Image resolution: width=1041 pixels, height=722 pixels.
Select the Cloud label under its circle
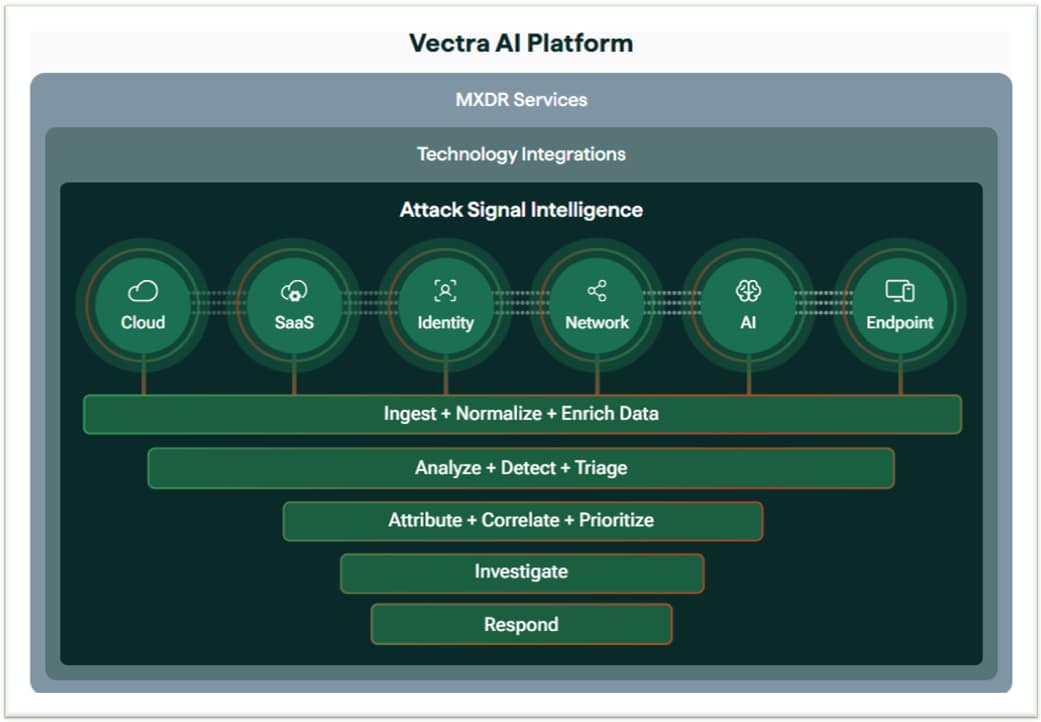tap(143, 323)
